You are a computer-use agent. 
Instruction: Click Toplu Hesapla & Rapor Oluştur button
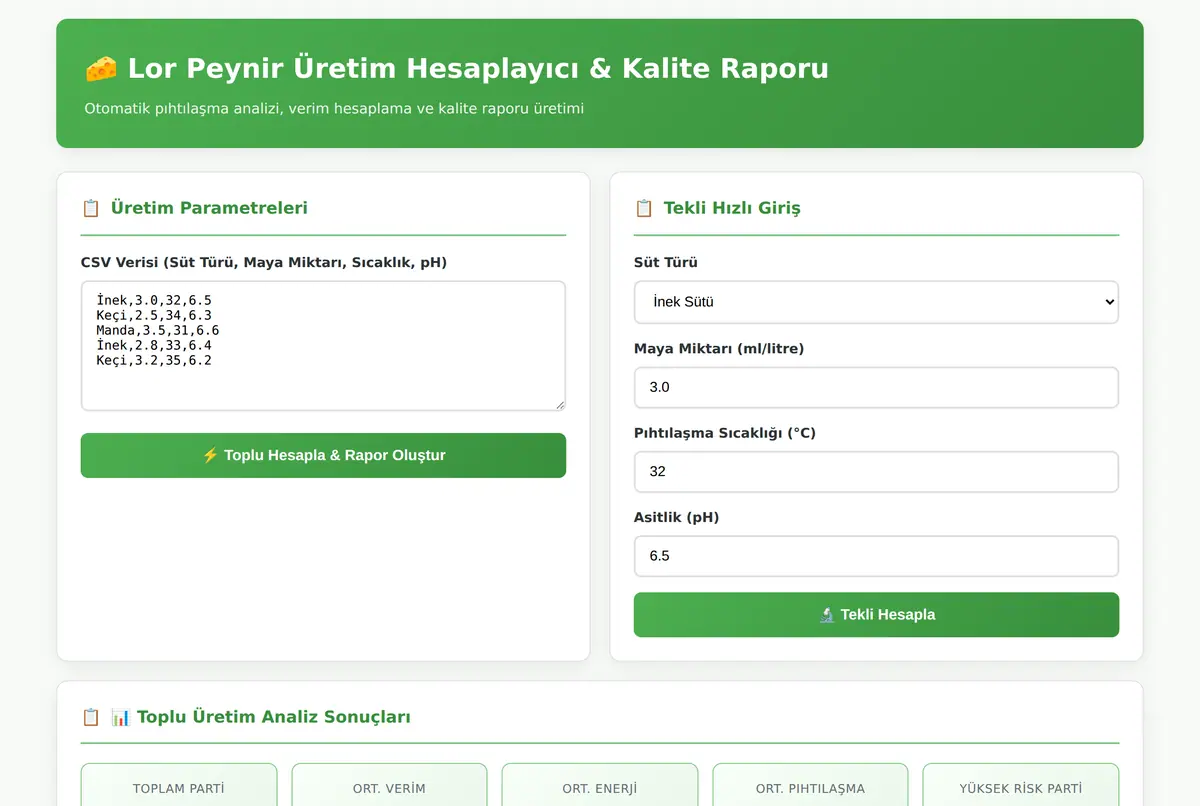click(x=323, y=455)
